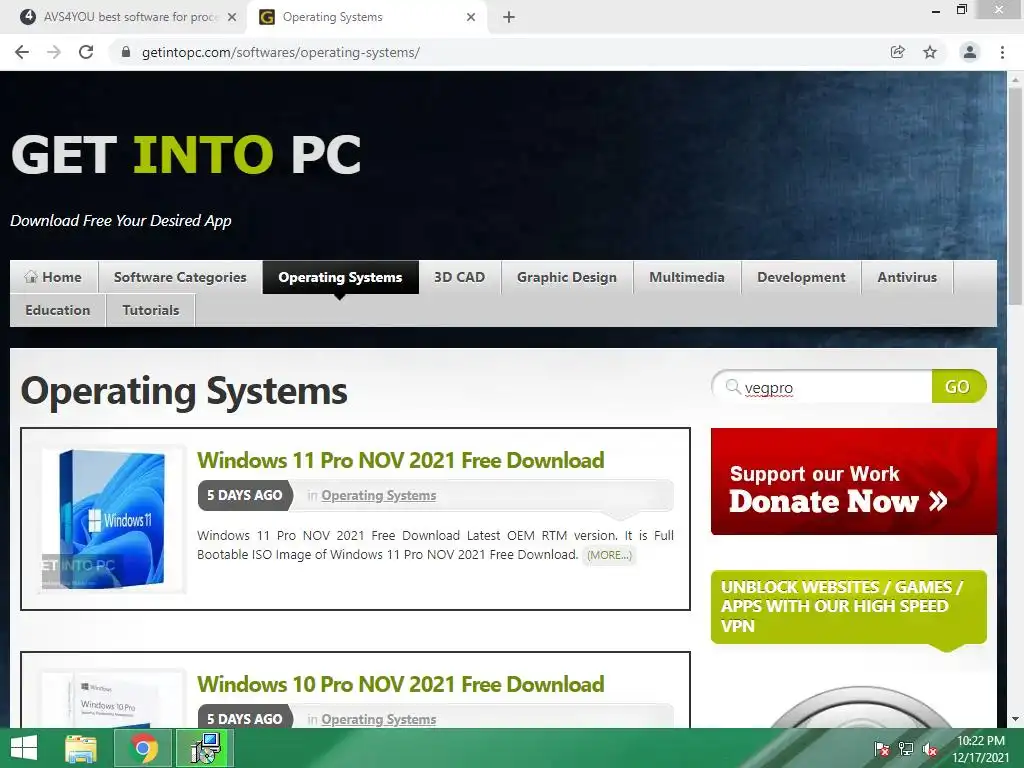This screenshot has height=768, width=1024.
Task: Open Operating Systems link under Windows 10 post
Action: [379, 719]
